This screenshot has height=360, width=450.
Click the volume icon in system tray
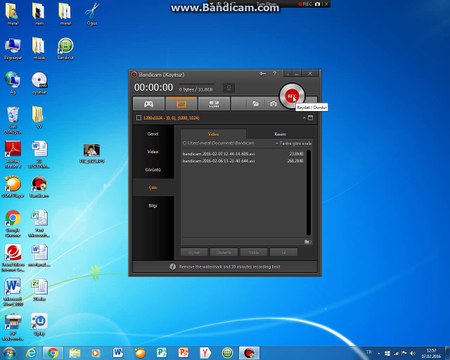pyautogui.click(x=413, y=353)
